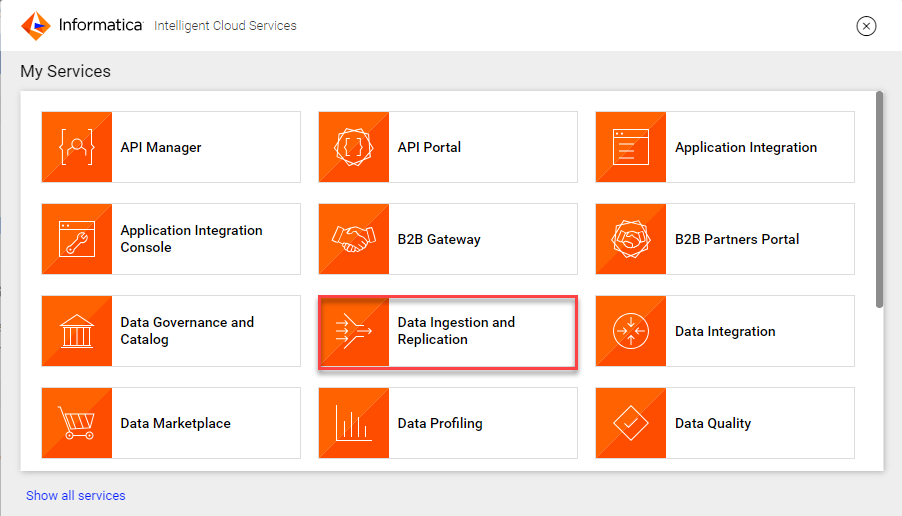902x516 pixels.
Task: Click the API Portal hexagon icon
Action: 354,147
